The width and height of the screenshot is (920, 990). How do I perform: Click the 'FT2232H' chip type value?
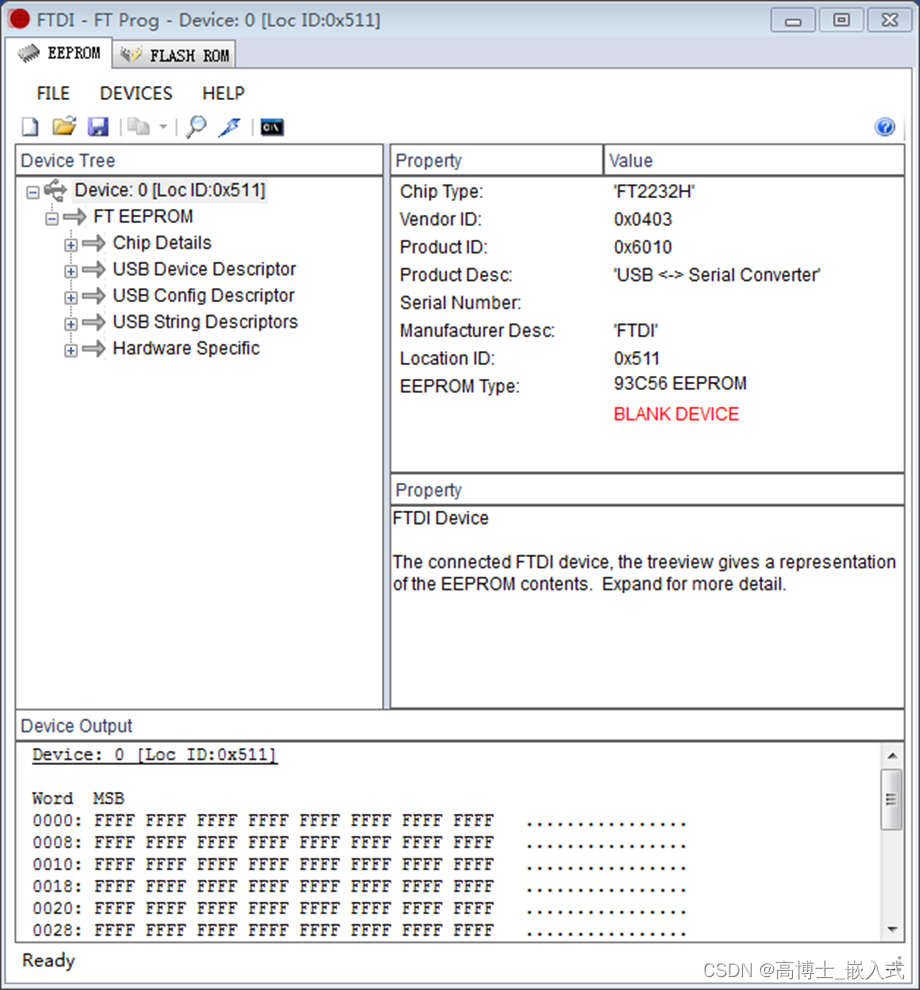pos(654,192)
